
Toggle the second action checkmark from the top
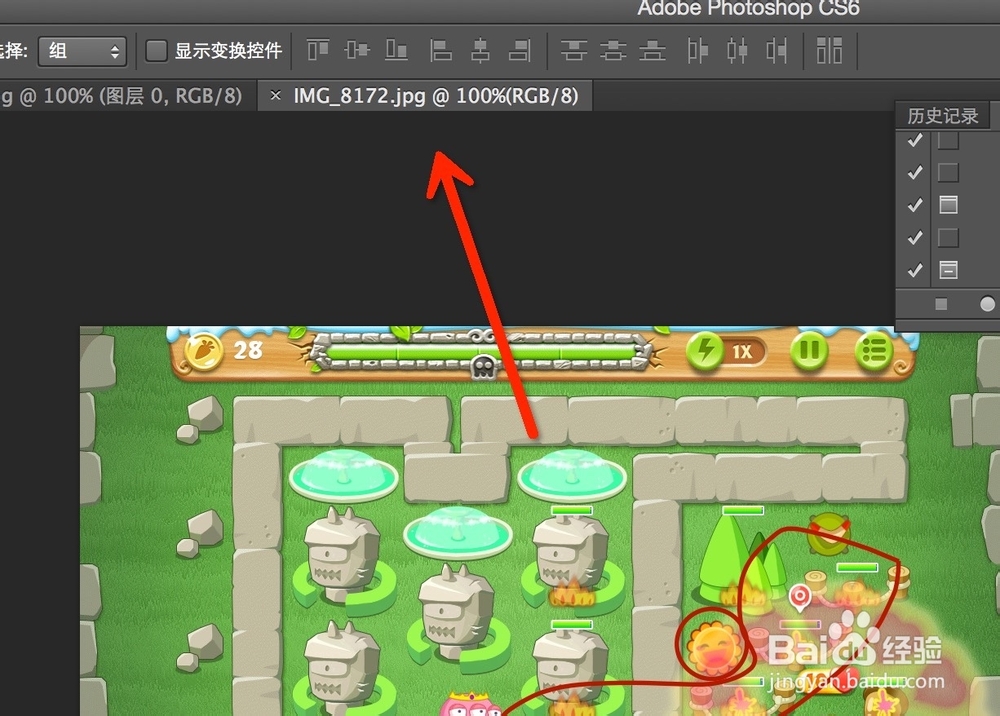(915, 172)
